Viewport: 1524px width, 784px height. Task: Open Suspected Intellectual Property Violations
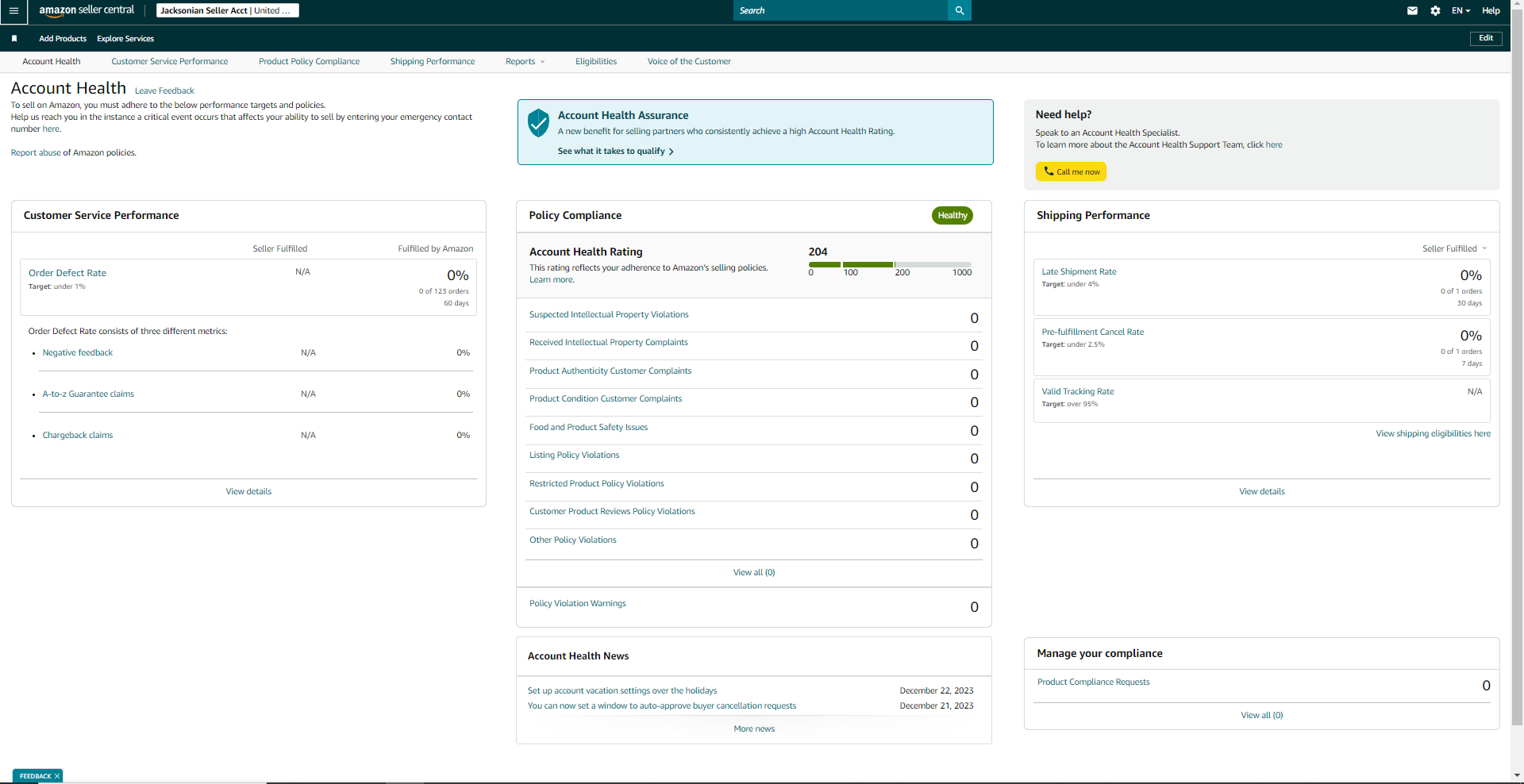click(x=609, y=314)
